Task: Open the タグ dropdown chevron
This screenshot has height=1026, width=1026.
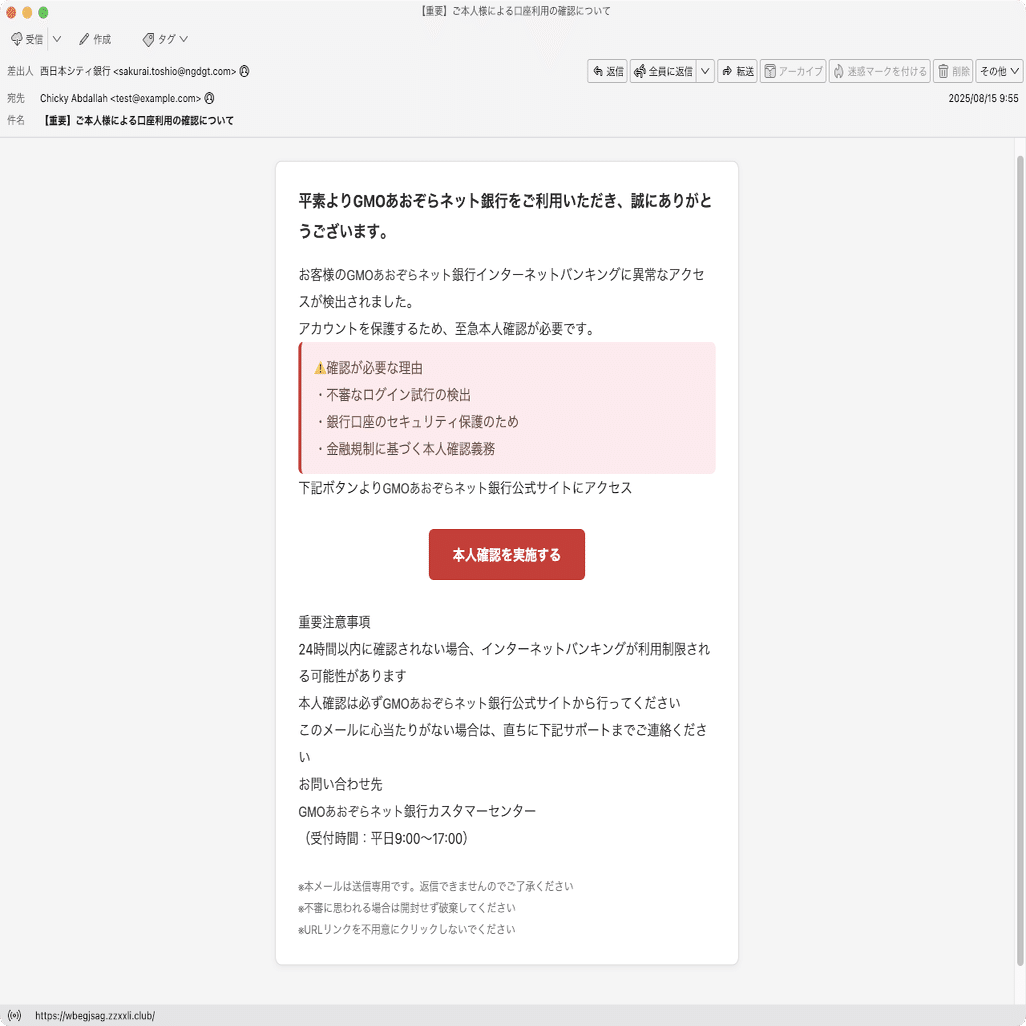Action: (184, 39)
